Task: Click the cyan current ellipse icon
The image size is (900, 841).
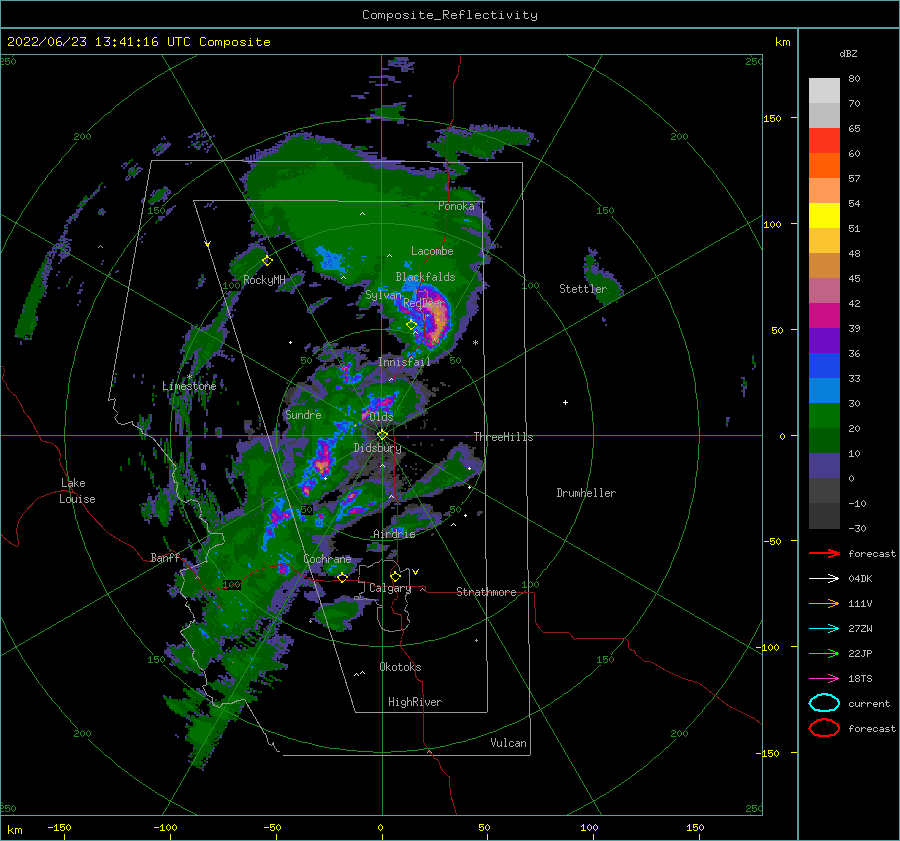Action: (x=824, y=703)
